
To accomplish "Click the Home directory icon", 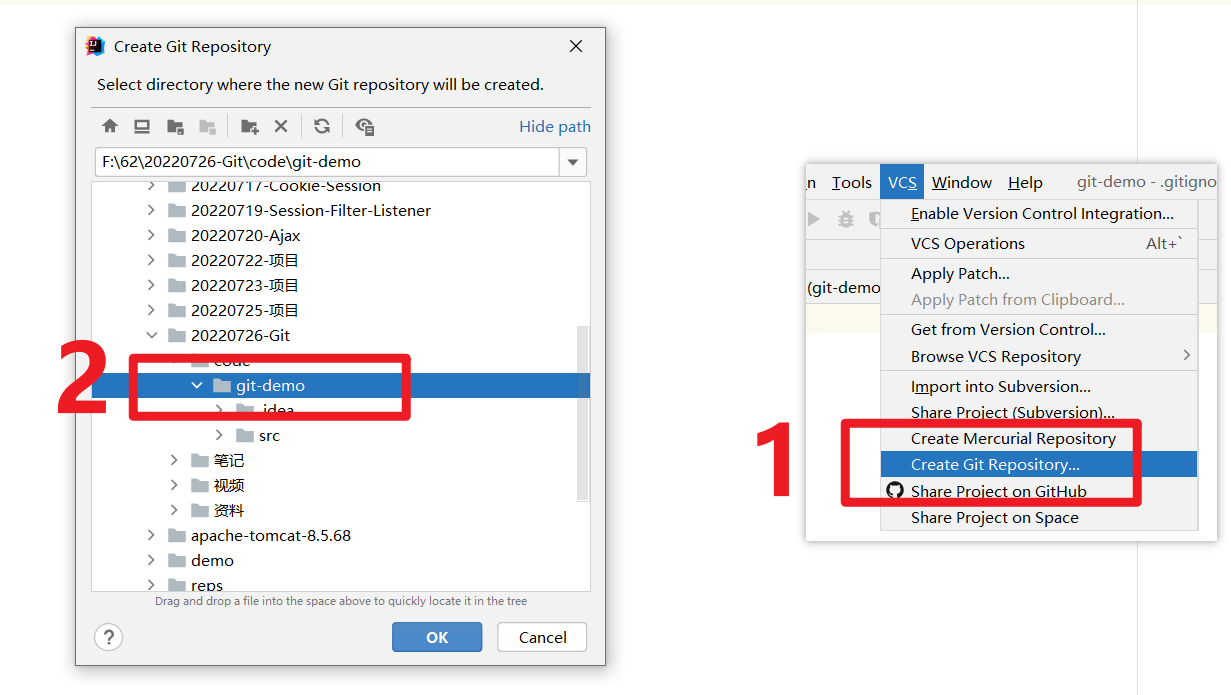I will (110, 126).
